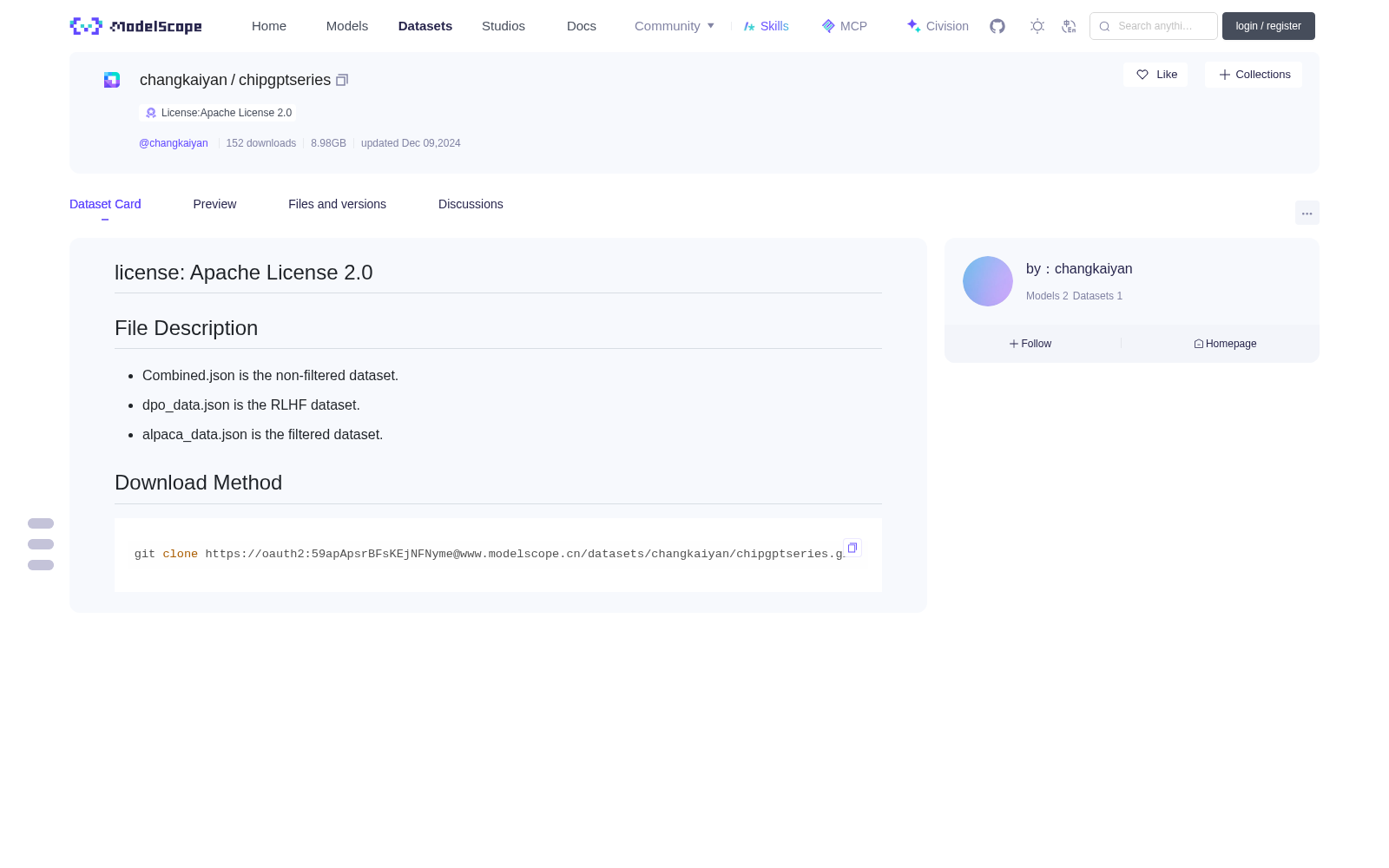Image resolution: width=1389 pixels, height=868 pixels.
Task: Toggle the light/dark theme sun icon
Action: click(x=1037, y=26)
